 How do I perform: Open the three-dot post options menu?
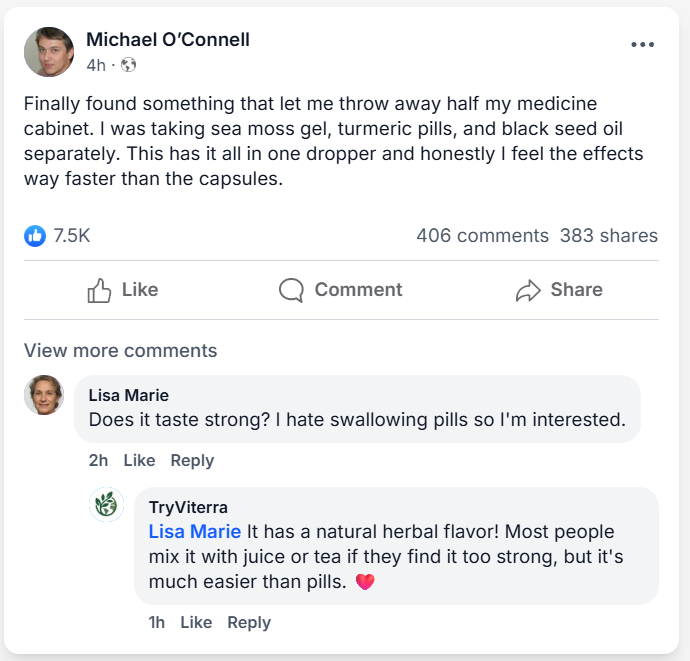tap(642, 44)
